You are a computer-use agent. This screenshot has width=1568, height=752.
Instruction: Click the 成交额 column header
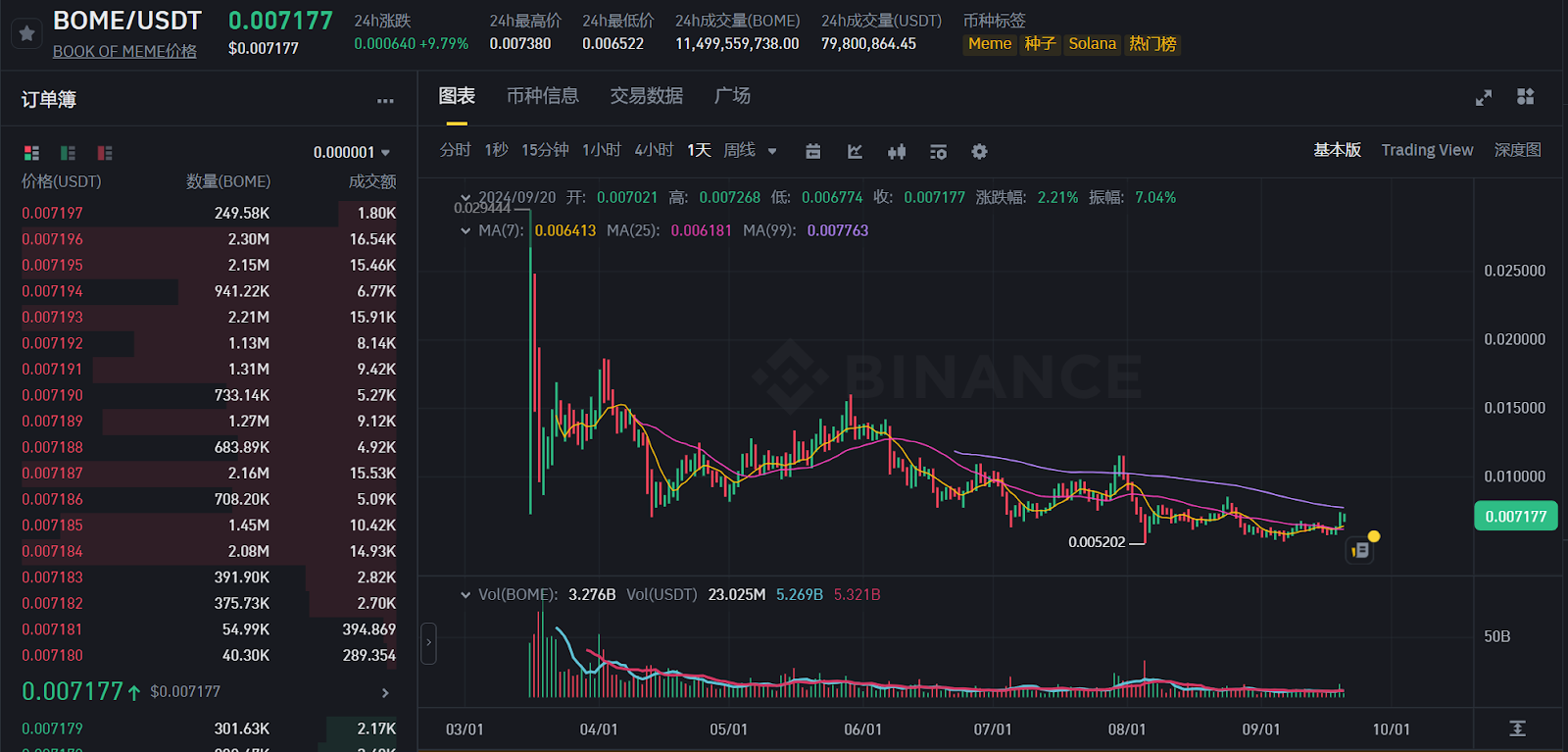[372, 182]
